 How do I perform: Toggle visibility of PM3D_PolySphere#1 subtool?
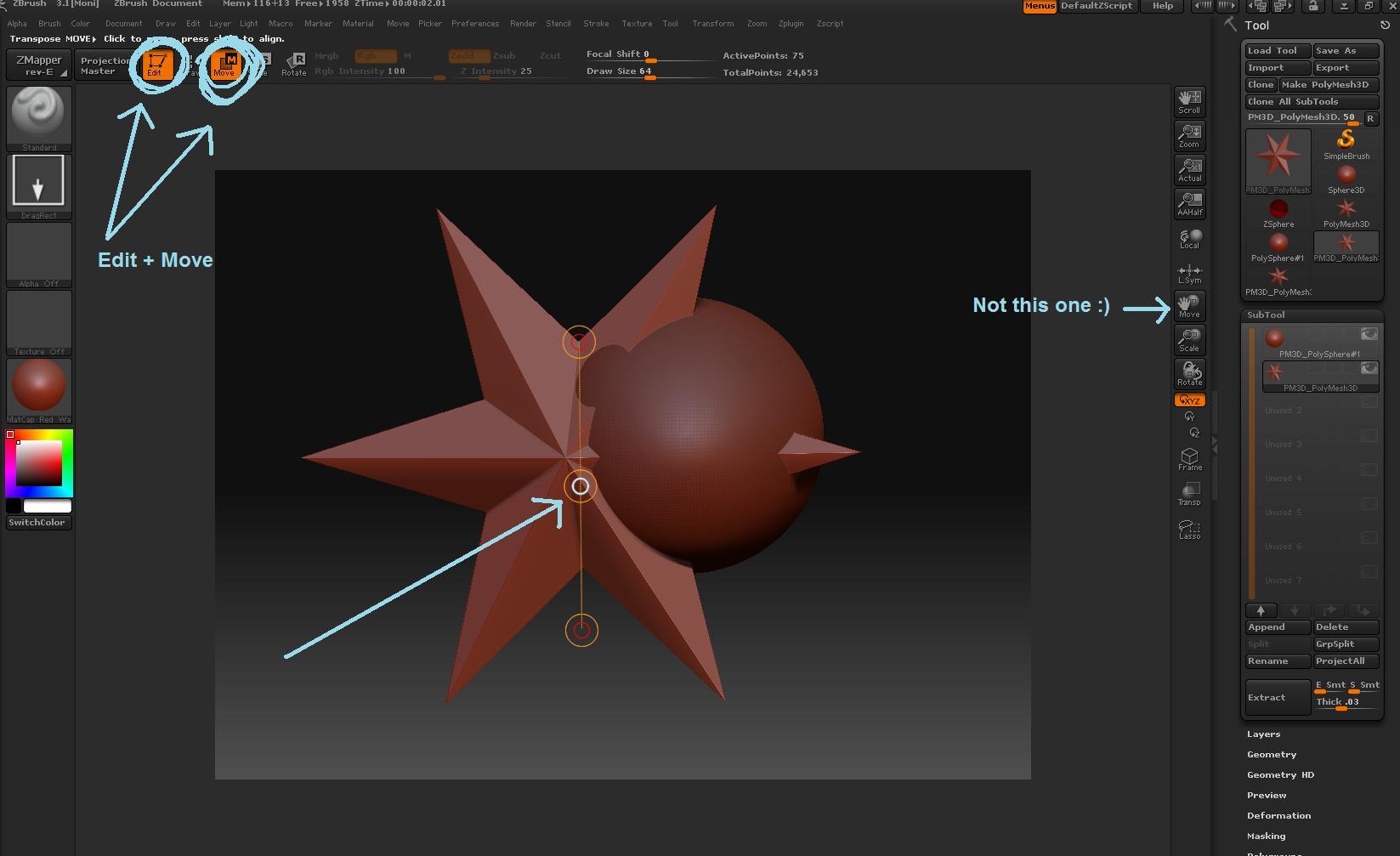point(1369,334)
